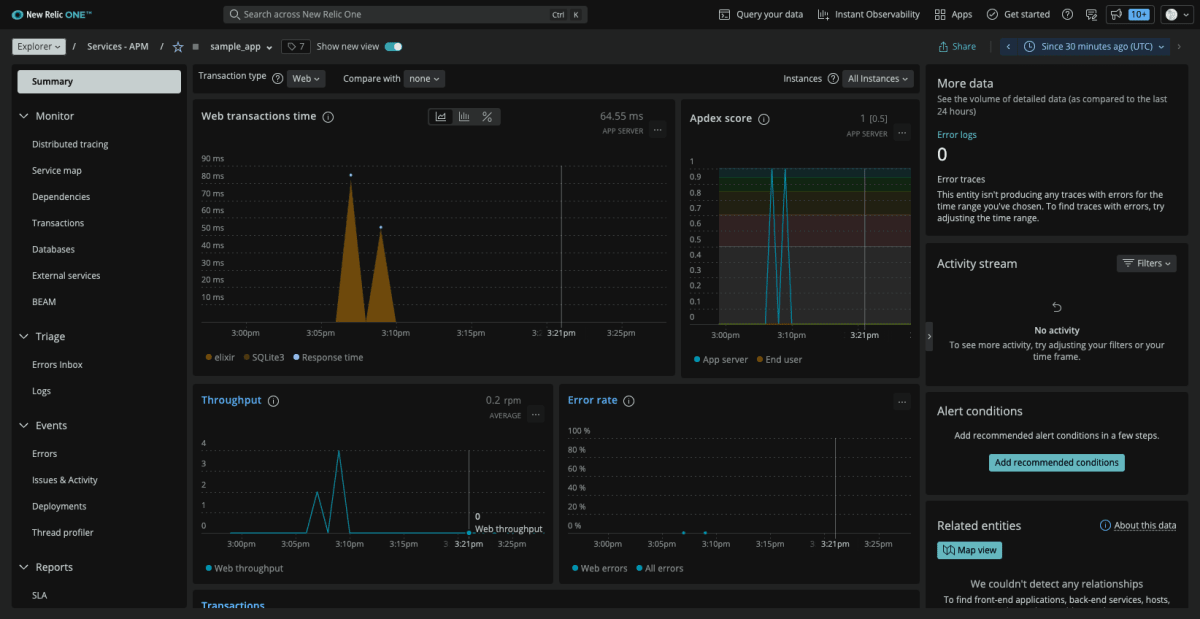1200x619 pixels.
Task: Open Service map page
Action: tap(57, 171)
